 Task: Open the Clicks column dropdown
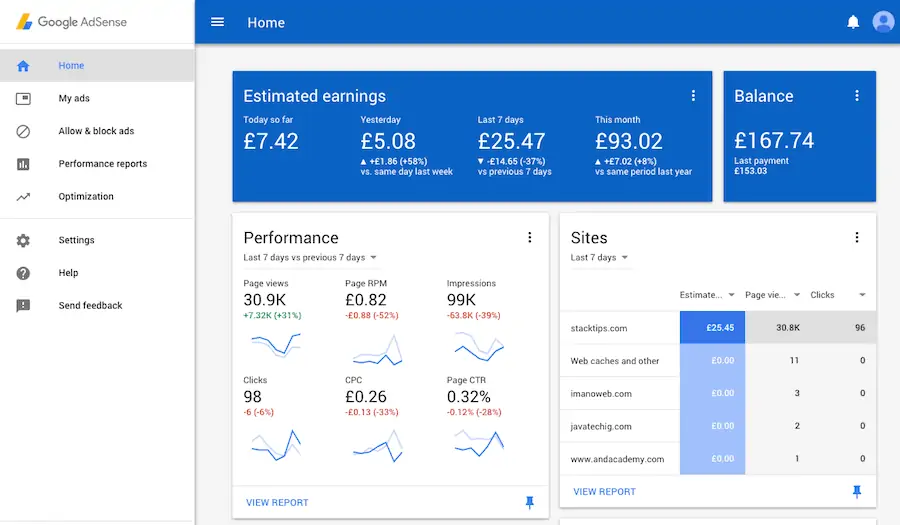coord(862,295)
